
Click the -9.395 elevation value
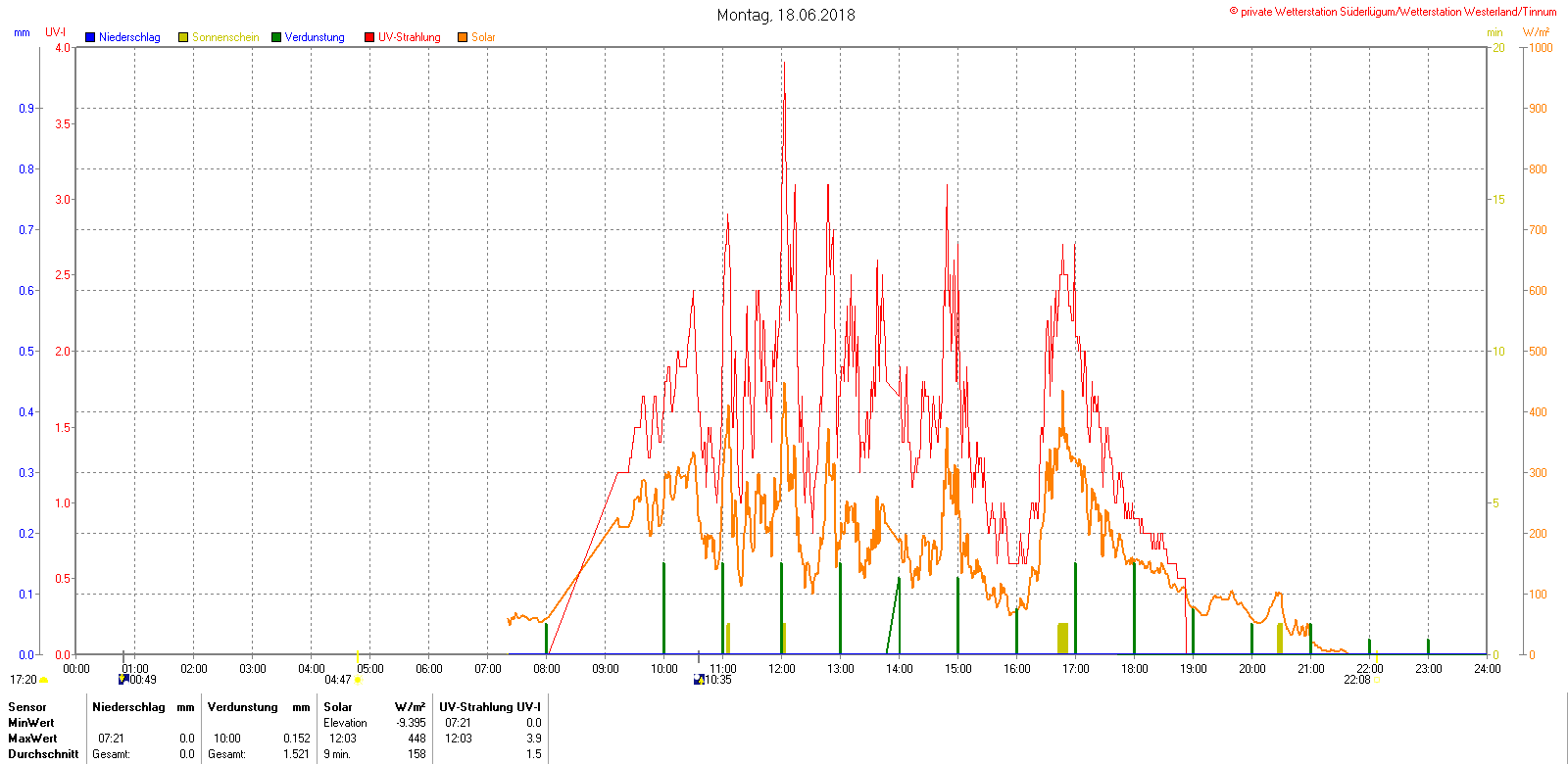tap(411, 723)
